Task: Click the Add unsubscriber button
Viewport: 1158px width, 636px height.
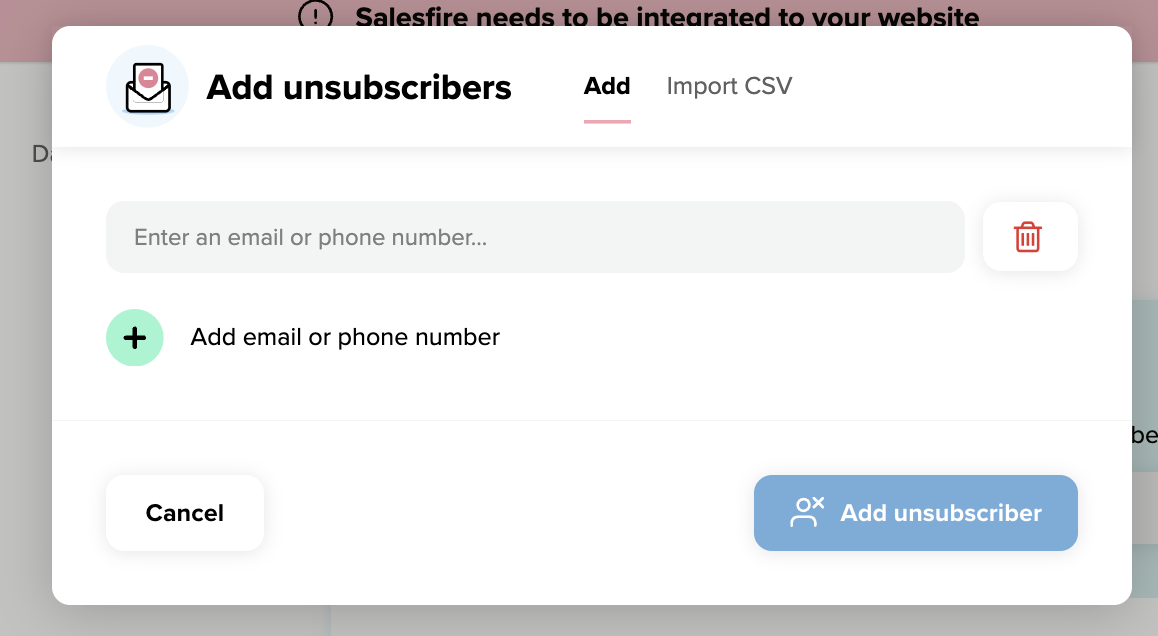Action: pos(915,512)
